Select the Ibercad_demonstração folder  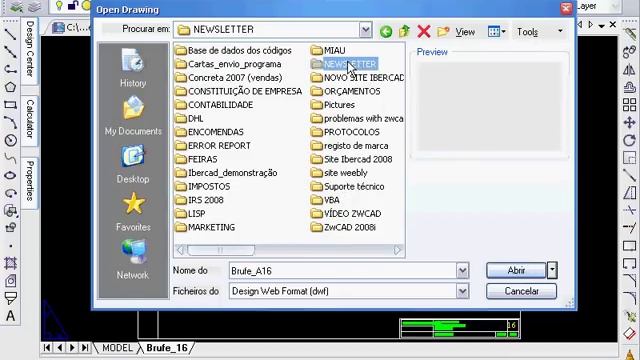coord(227,173)
